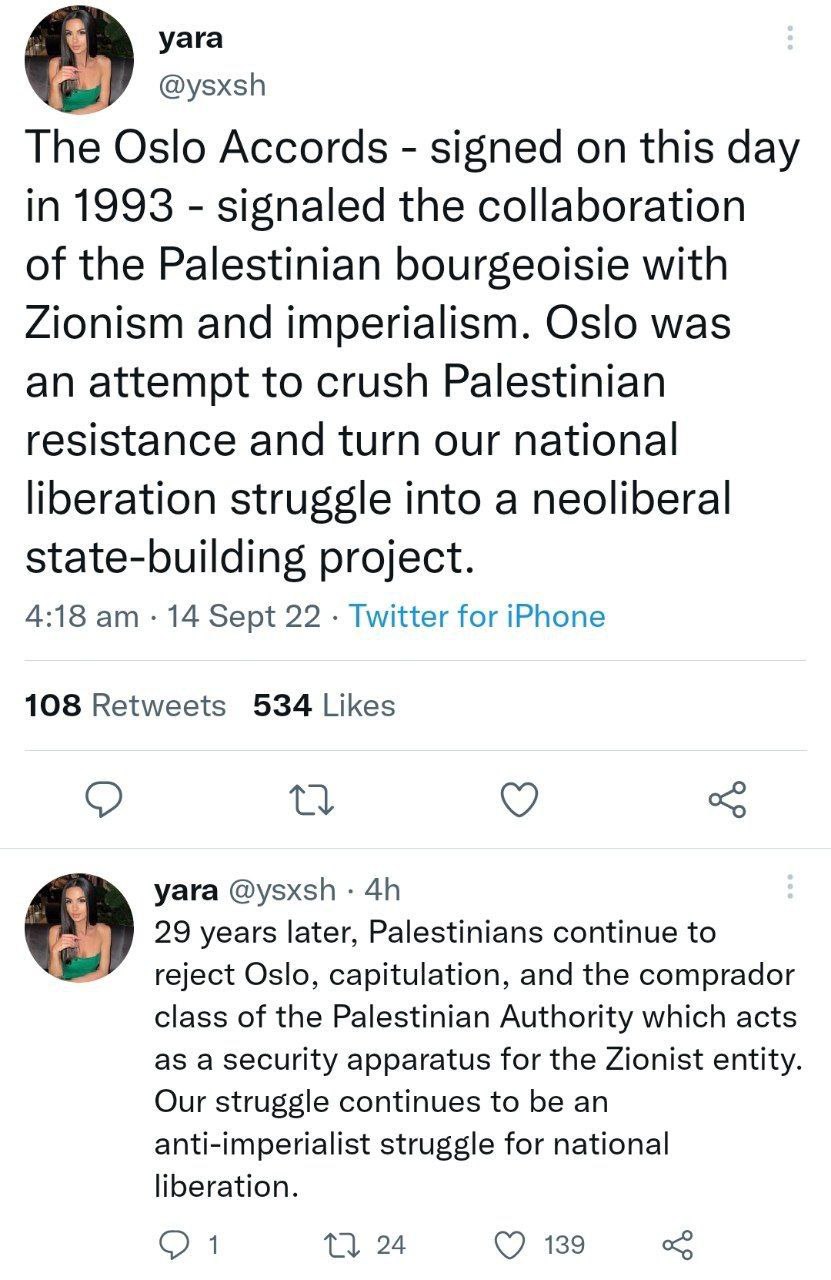The width and height of the screenshot is (831, 1280).
Task: View the list of 108 Retweets
Action: [125, 706]
